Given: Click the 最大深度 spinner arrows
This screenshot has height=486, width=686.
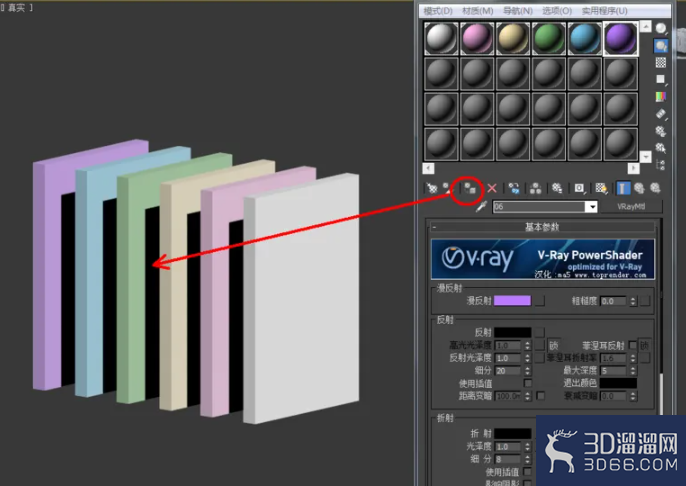Looking at the screenshot, I should coord(633,371).
